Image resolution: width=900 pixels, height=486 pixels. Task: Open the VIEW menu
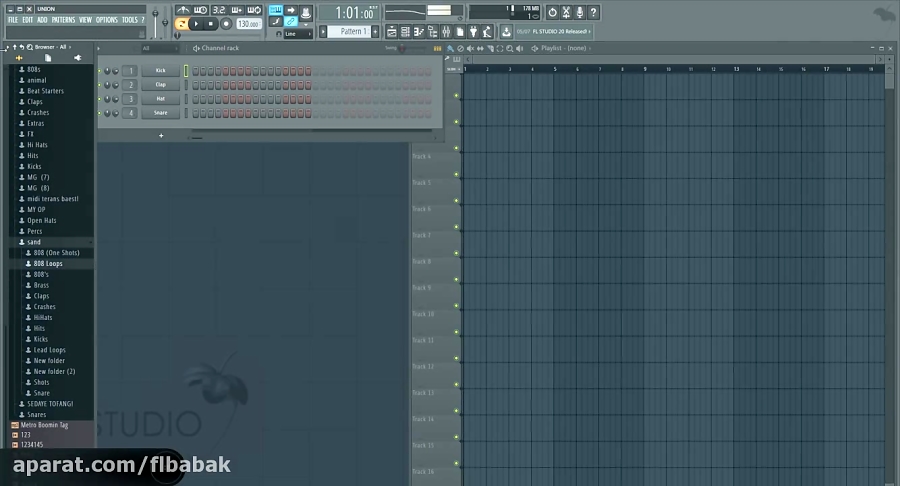pos(86,20)
